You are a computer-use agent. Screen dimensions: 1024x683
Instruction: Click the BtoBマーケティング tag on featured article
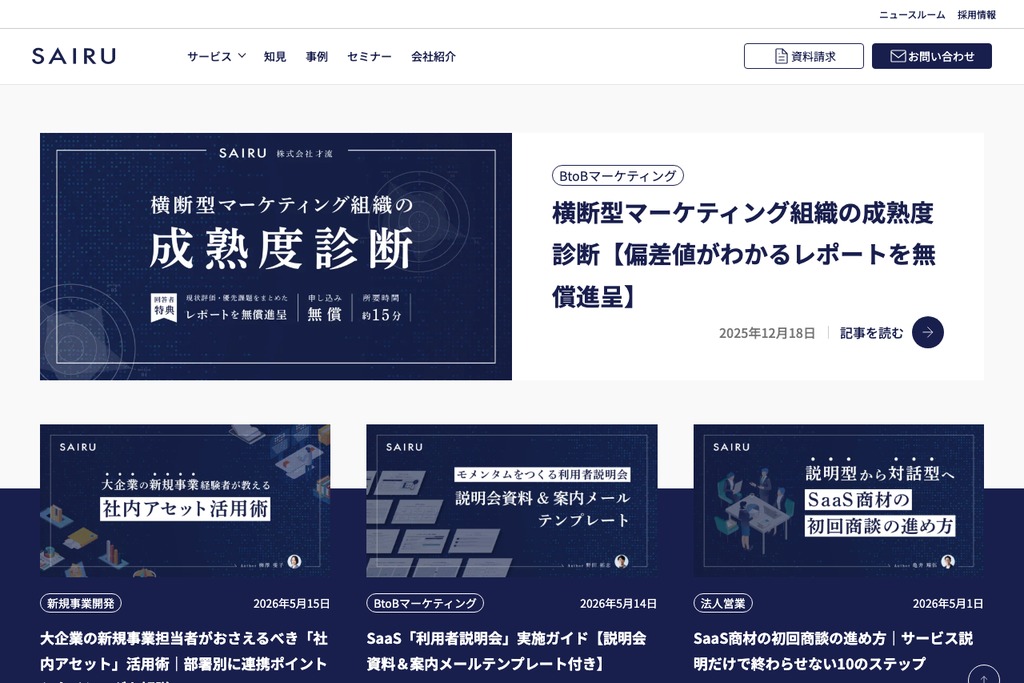click(x=618, y=176)
